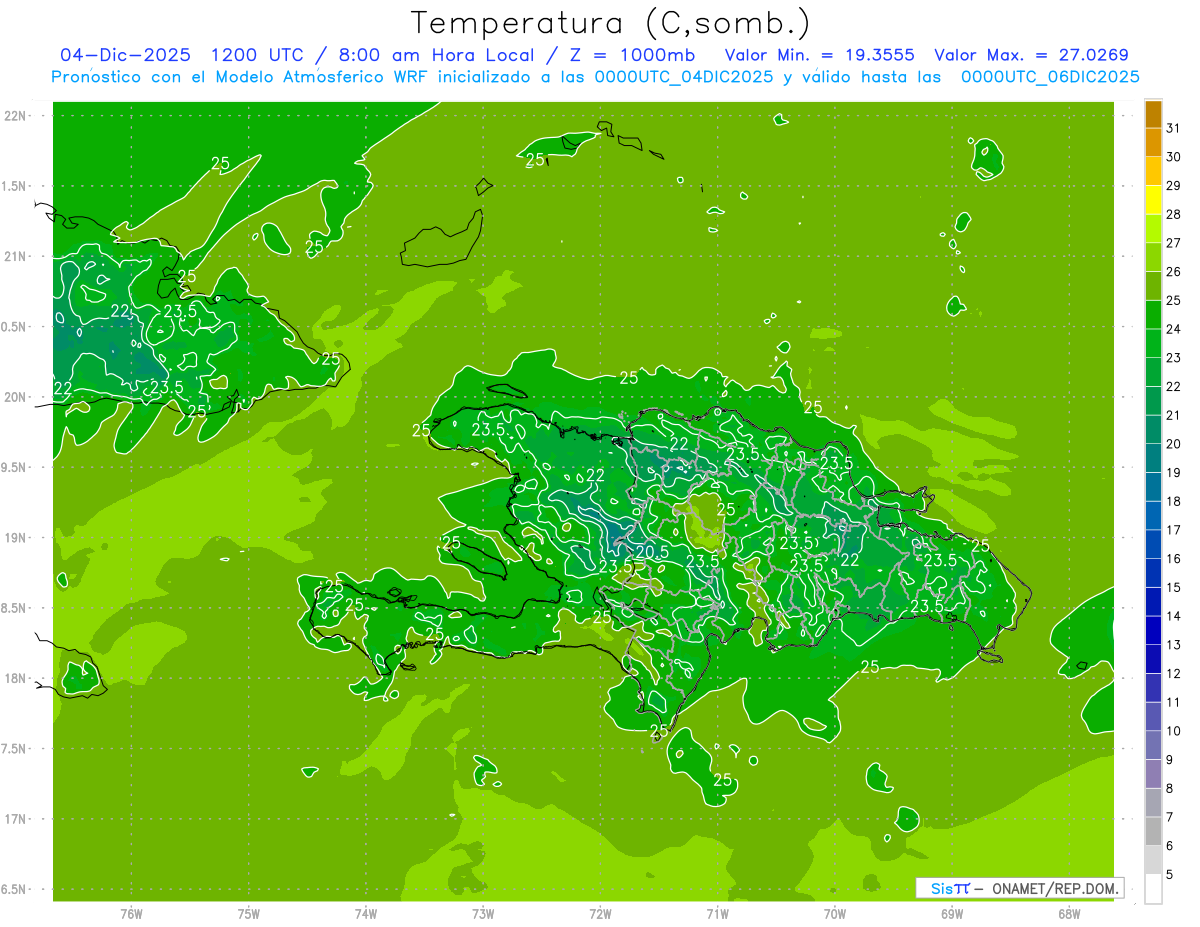
Task: Click the title "Temperatura (C,somb.)"
Action: point(611,24)
